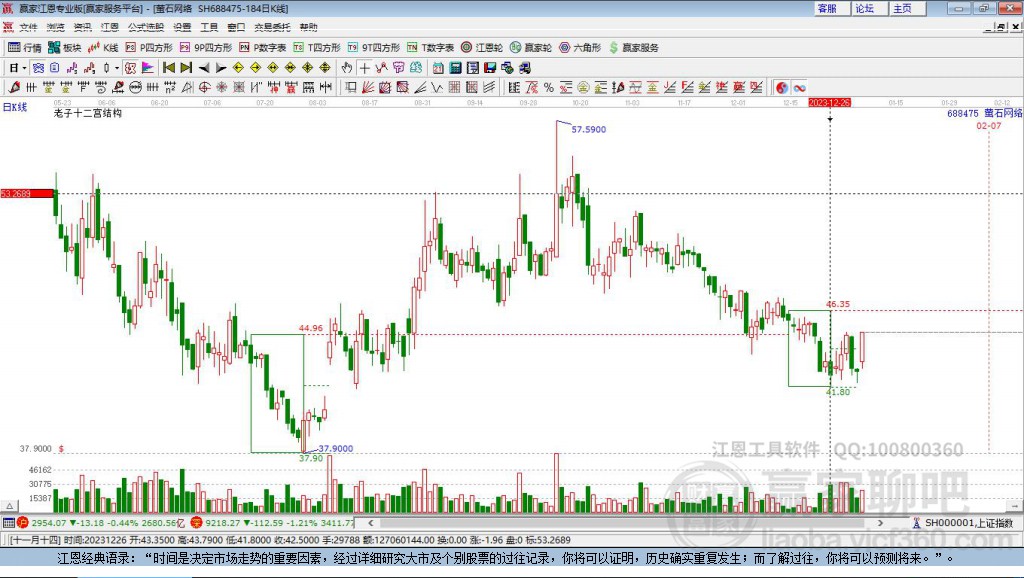The width and height of the screenshot is (1024, 578).
Task: Click the 57.5900 high price label
Action: [588, 129]
